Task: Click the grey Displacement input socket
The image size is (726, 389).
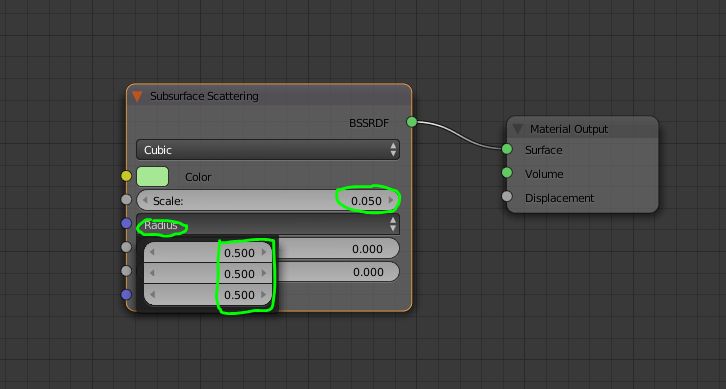Action: (x=507, y=196)
